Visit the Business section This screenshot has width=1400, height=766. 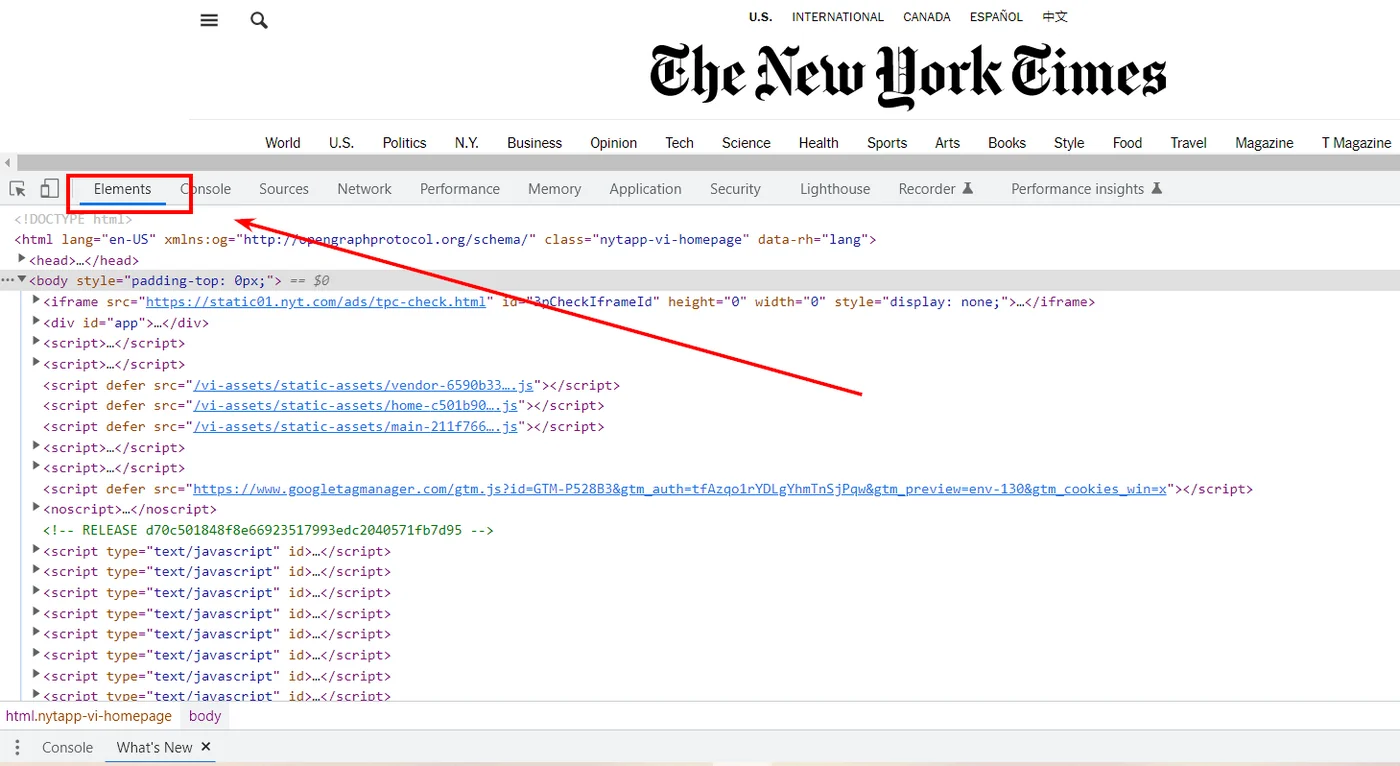click(x=535, y=143)
